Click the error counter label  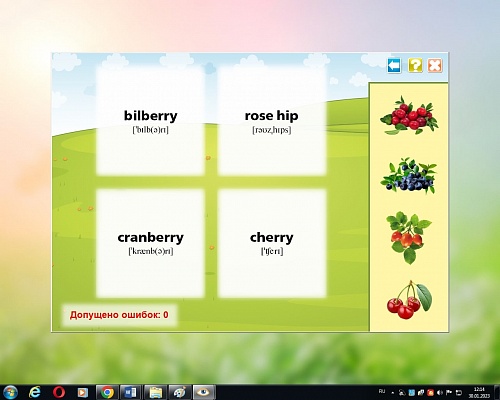tap(119, 315)
